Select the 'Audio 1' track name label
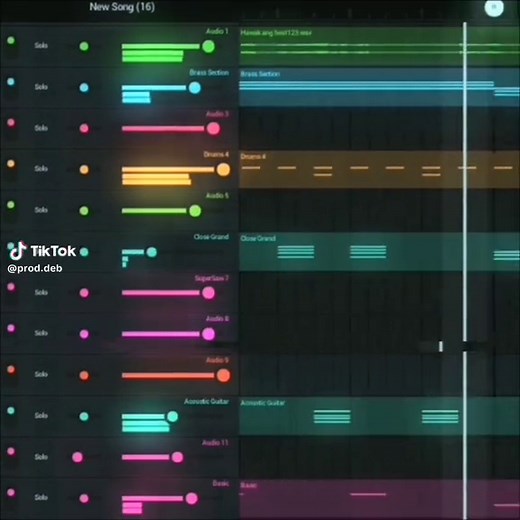This screenshot has width=520, height=520. (x=217, y=31)
